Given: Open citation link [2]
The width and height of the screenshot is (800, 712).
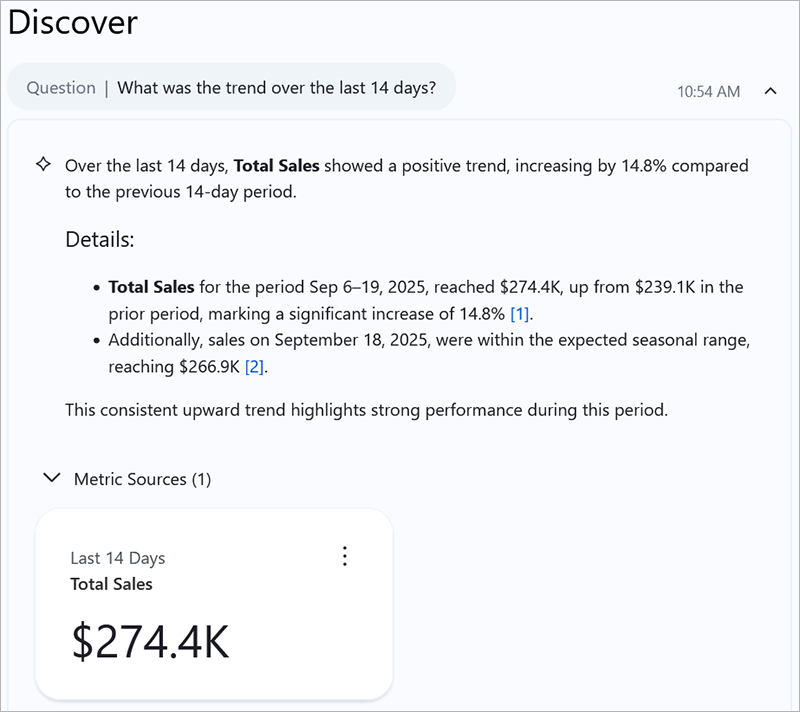Looking at the screenshot, I should pos(256,367).
